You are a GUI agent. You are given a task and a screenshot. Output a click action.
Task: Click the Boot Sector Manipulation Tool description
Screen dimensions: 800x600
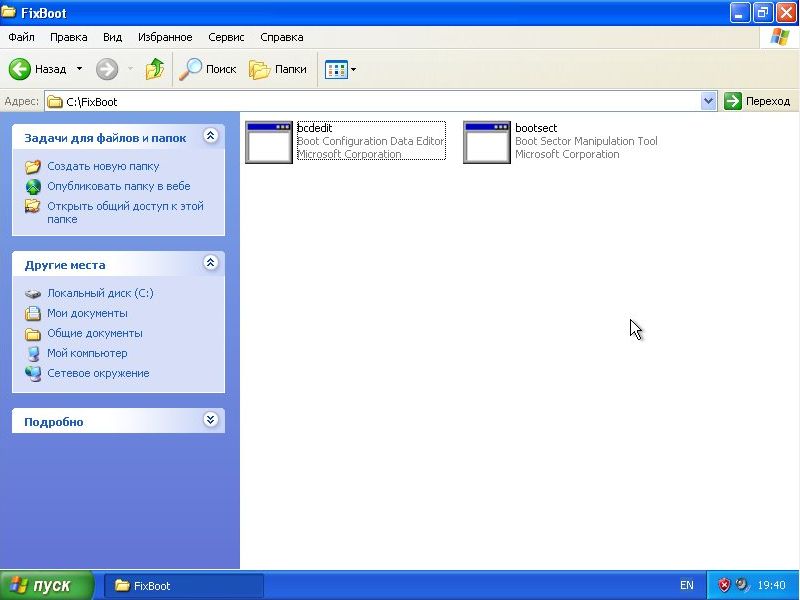pyautogui.click(x=586, y=141)
